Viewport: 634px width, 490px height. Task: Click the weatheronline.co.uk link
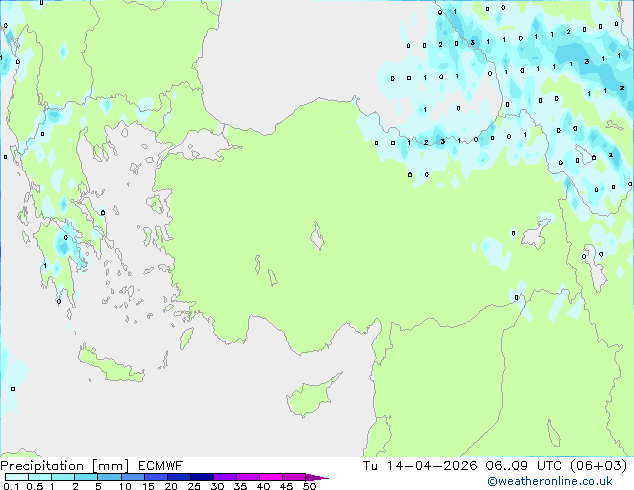(x=550, y=481)
